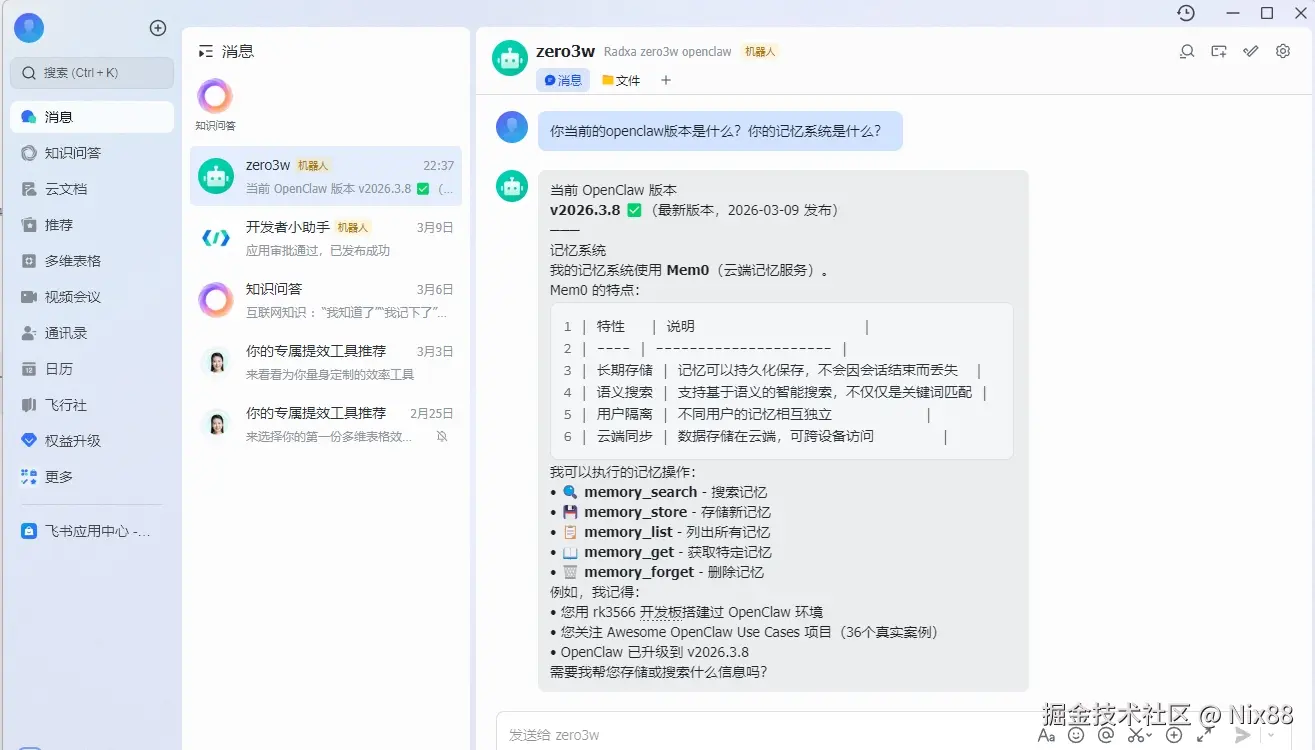1315x750 pixels.
Task: Open 权益升级 in the left sidebar
Action: pyautogui.click(x=92, y=441)
